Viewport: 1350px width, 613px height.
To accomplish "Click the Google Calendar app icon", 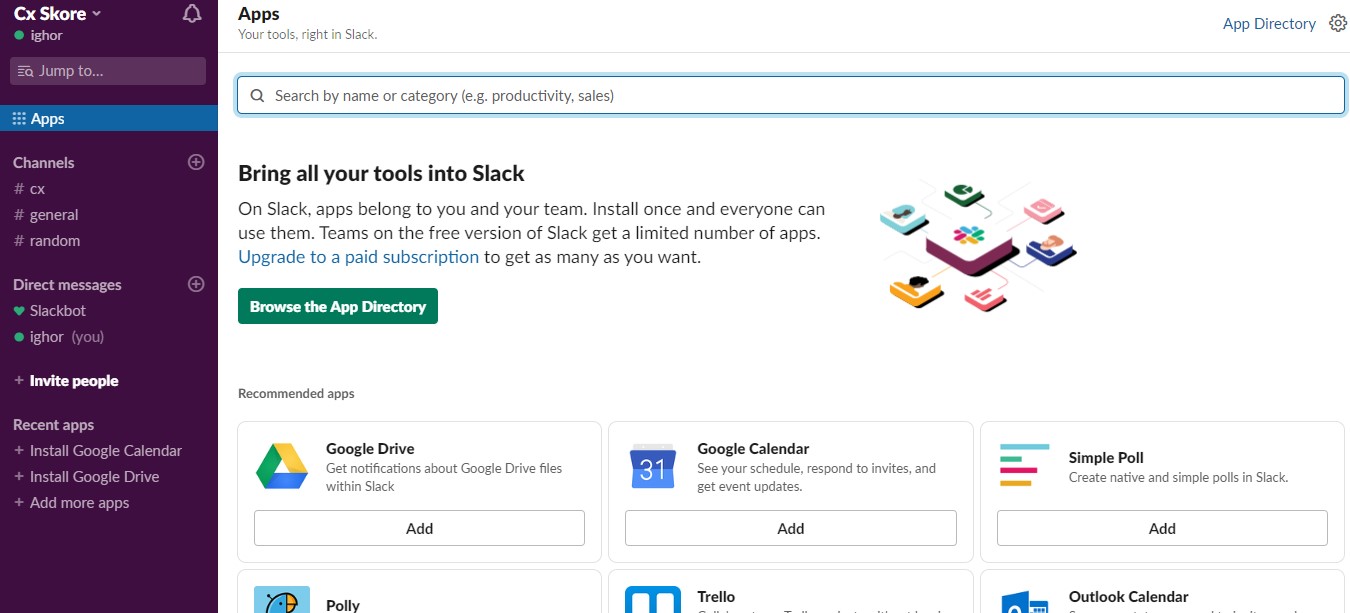I will pyautogui.click(x=653, y=465).
